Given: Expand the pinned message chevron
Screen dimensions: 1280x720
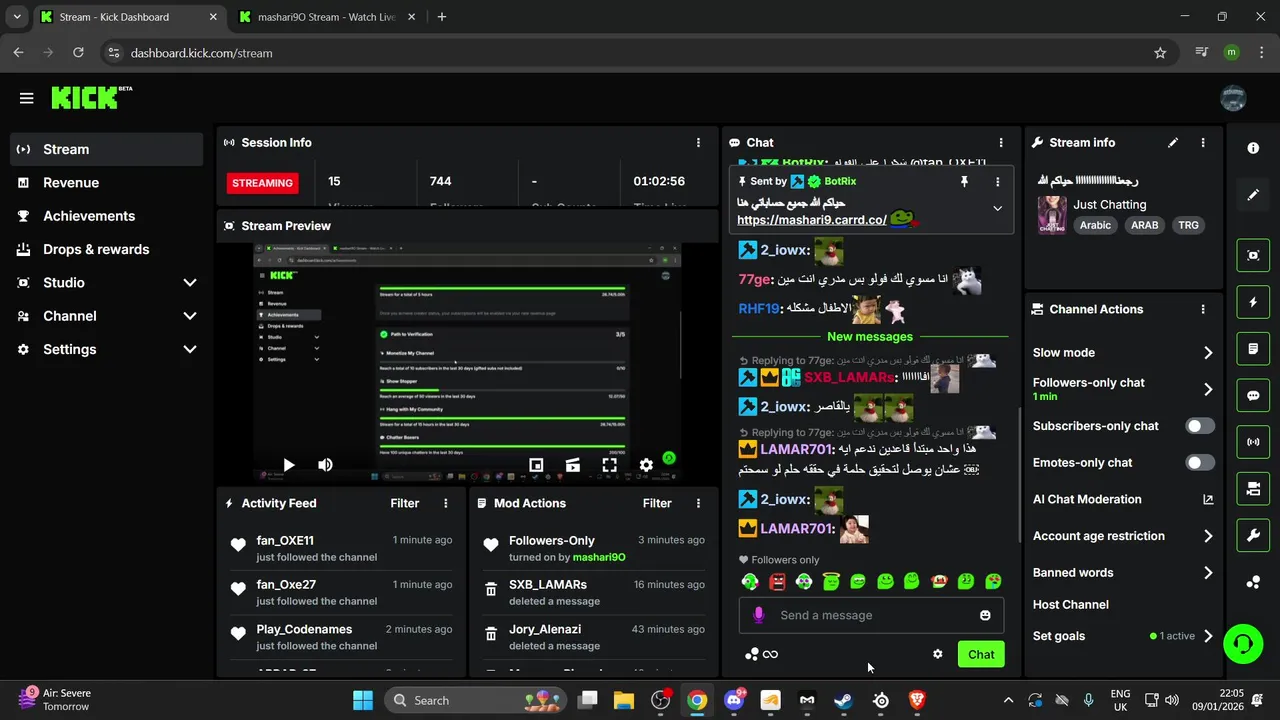Looking at the screenshot, I should pos(997,208).
